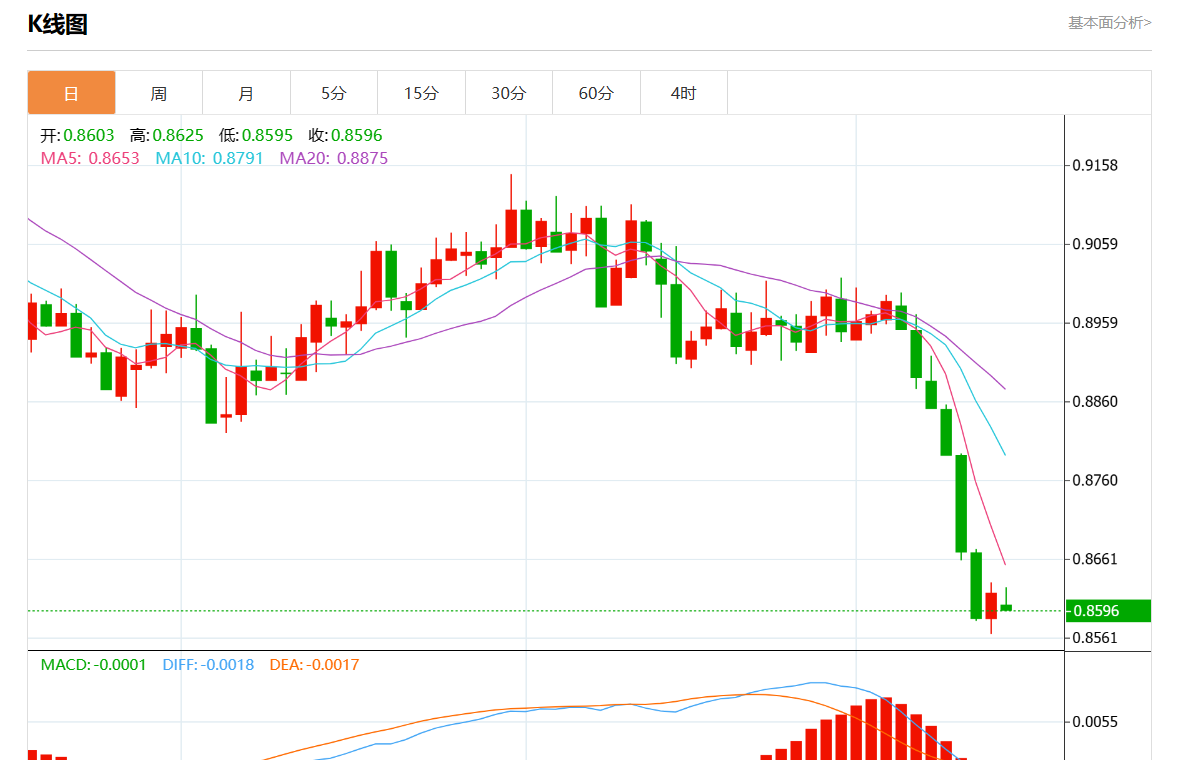
Task: Click the 0.8860 price axis label
Action: click(x=1095, y=401)
